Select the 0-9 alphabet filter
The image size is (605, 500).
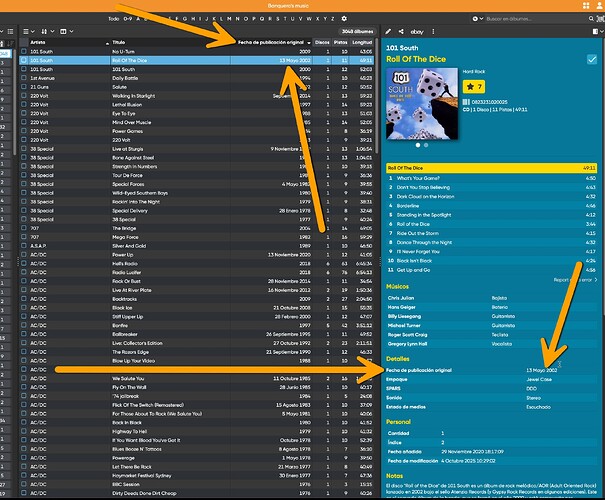tap(127, 19)
